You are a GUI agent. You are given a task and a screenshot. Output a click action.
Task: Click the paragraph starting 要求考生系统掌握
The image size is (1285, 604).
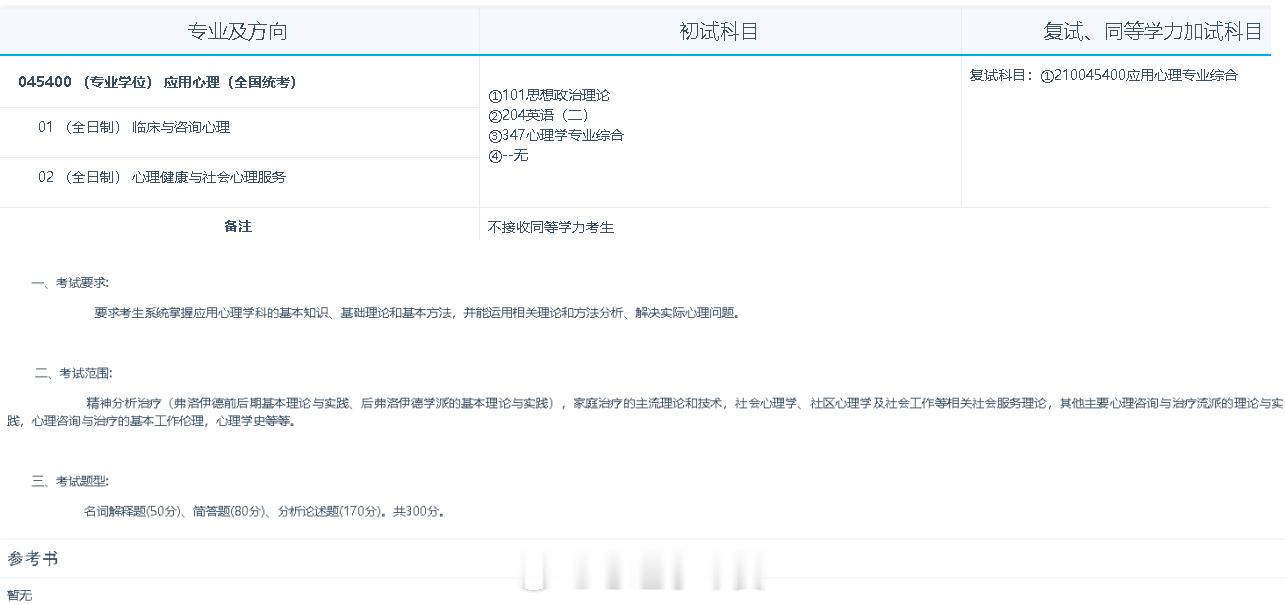417,312
